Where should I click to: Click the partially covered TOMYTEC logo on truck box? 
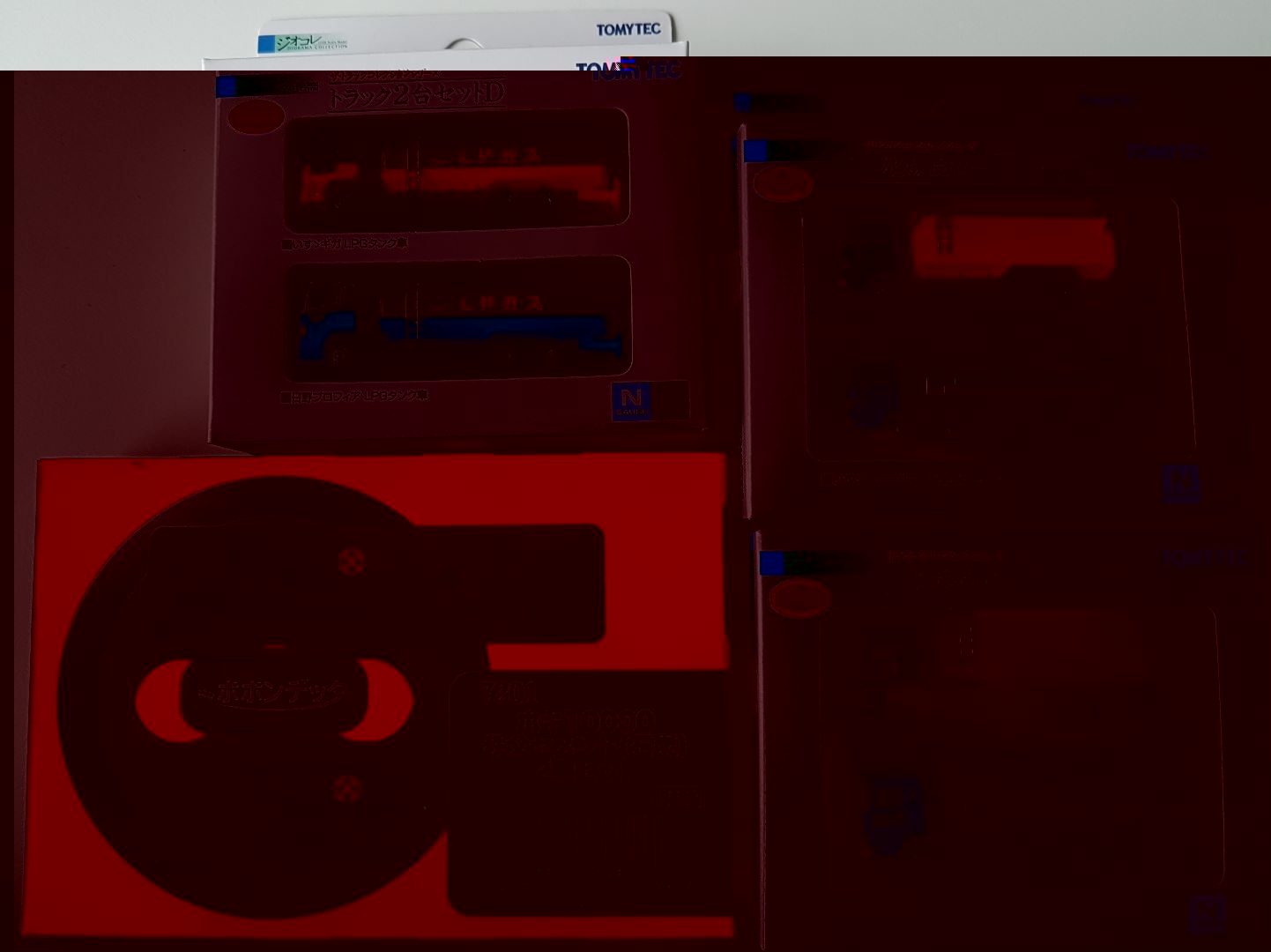(628, 70)
